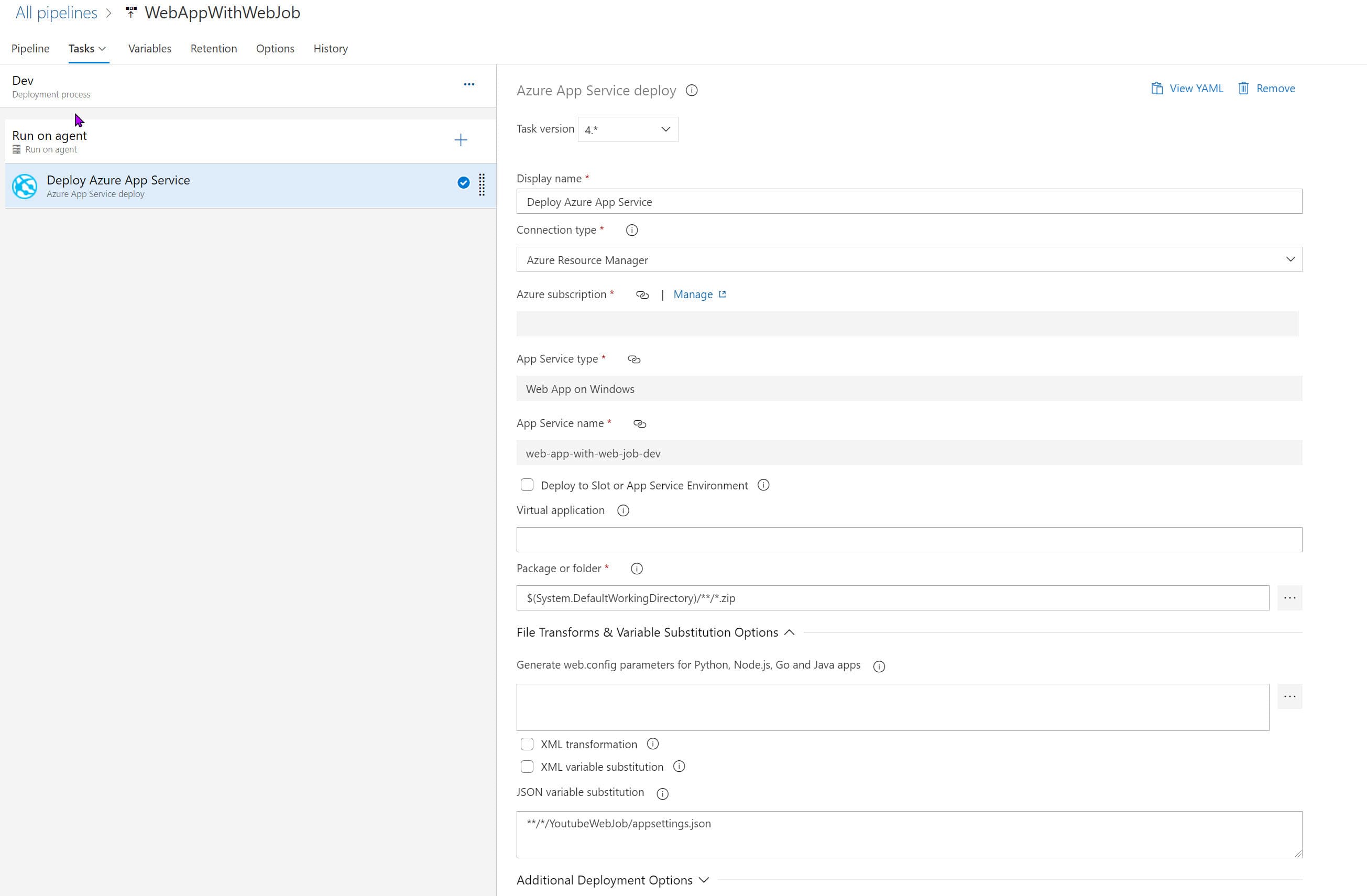Open the Azure subscription dropdown field

pos(907,324)
